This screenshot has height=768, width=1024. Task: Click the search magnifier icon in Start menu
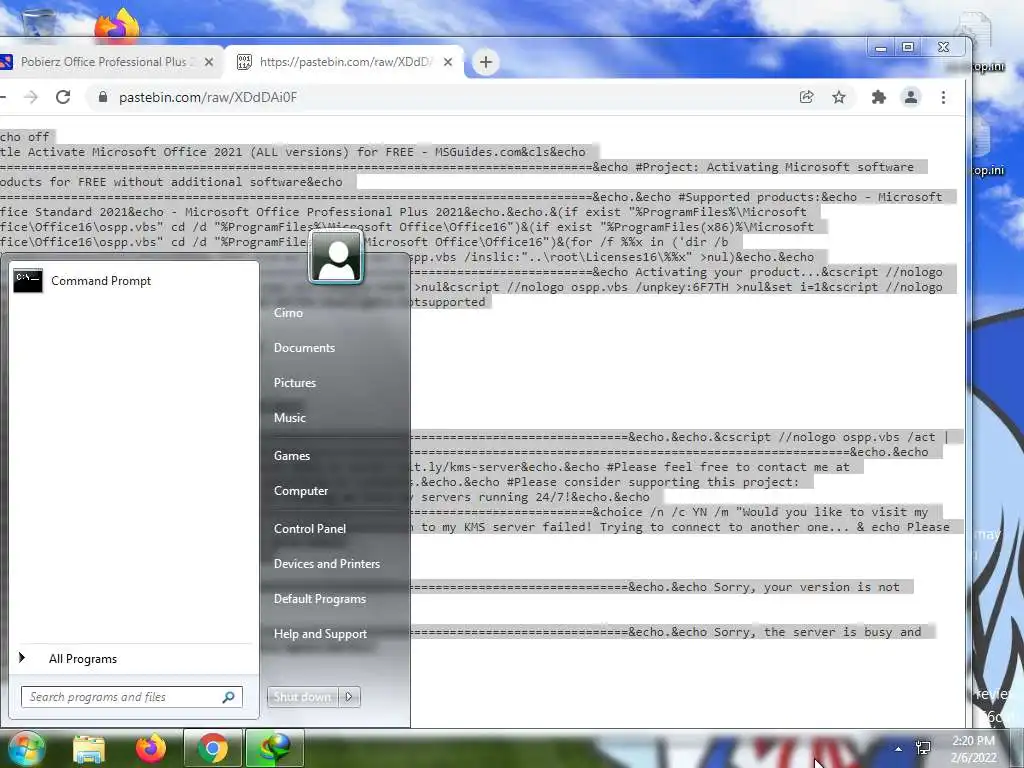(229, 697)
